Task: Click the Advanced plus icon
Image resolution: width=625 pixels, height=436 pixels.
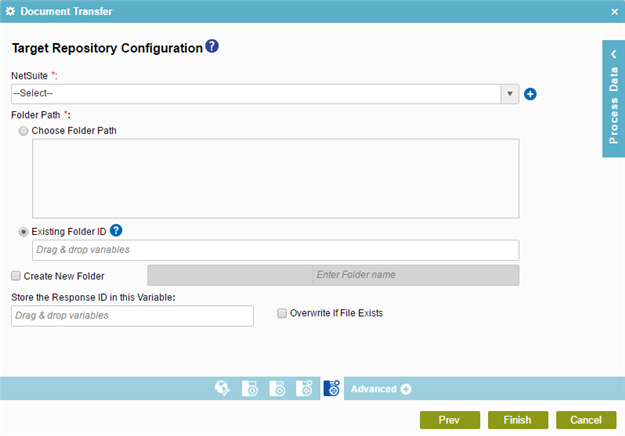Action: click(x=406, y=389)
